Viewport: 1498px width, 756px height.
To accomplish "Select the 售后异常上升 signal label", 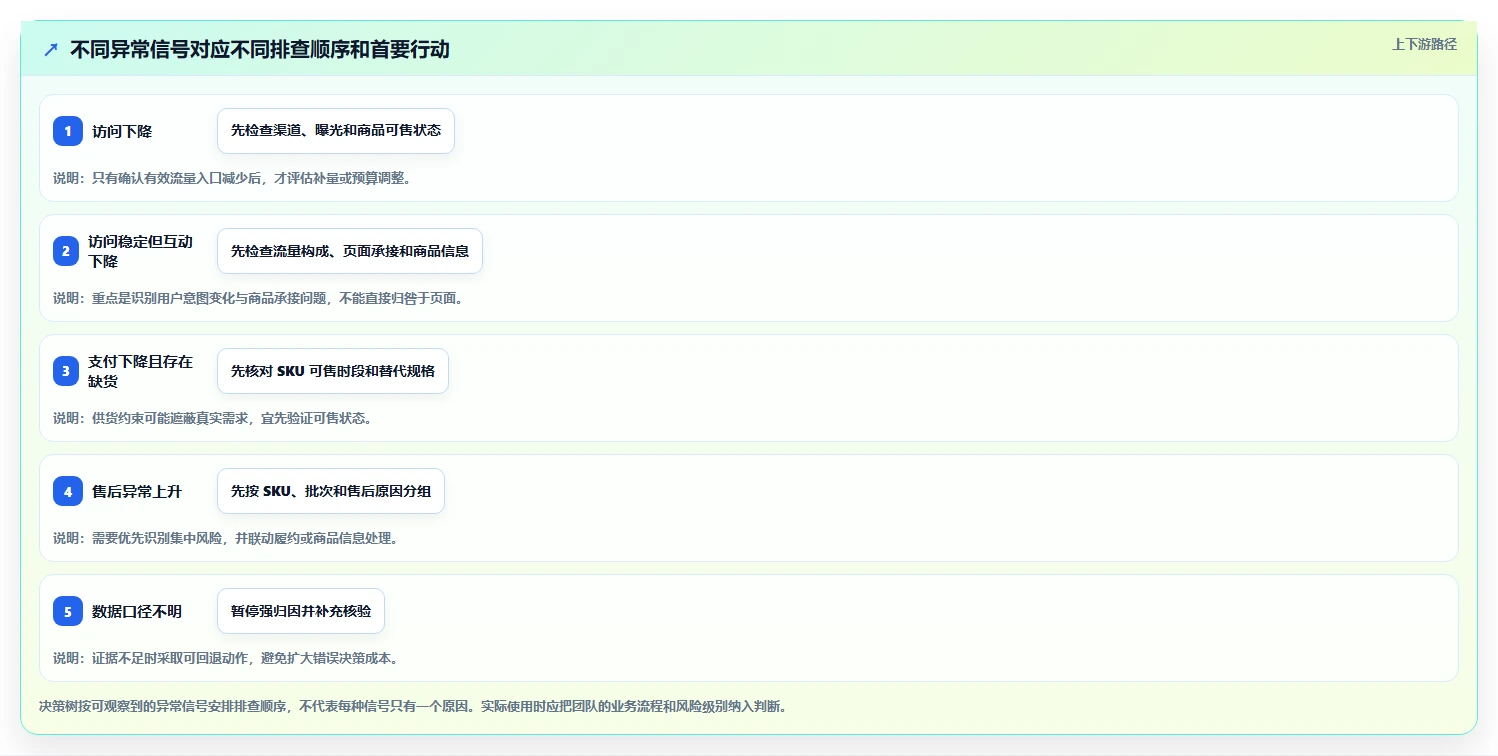I will tap(137, 491).
